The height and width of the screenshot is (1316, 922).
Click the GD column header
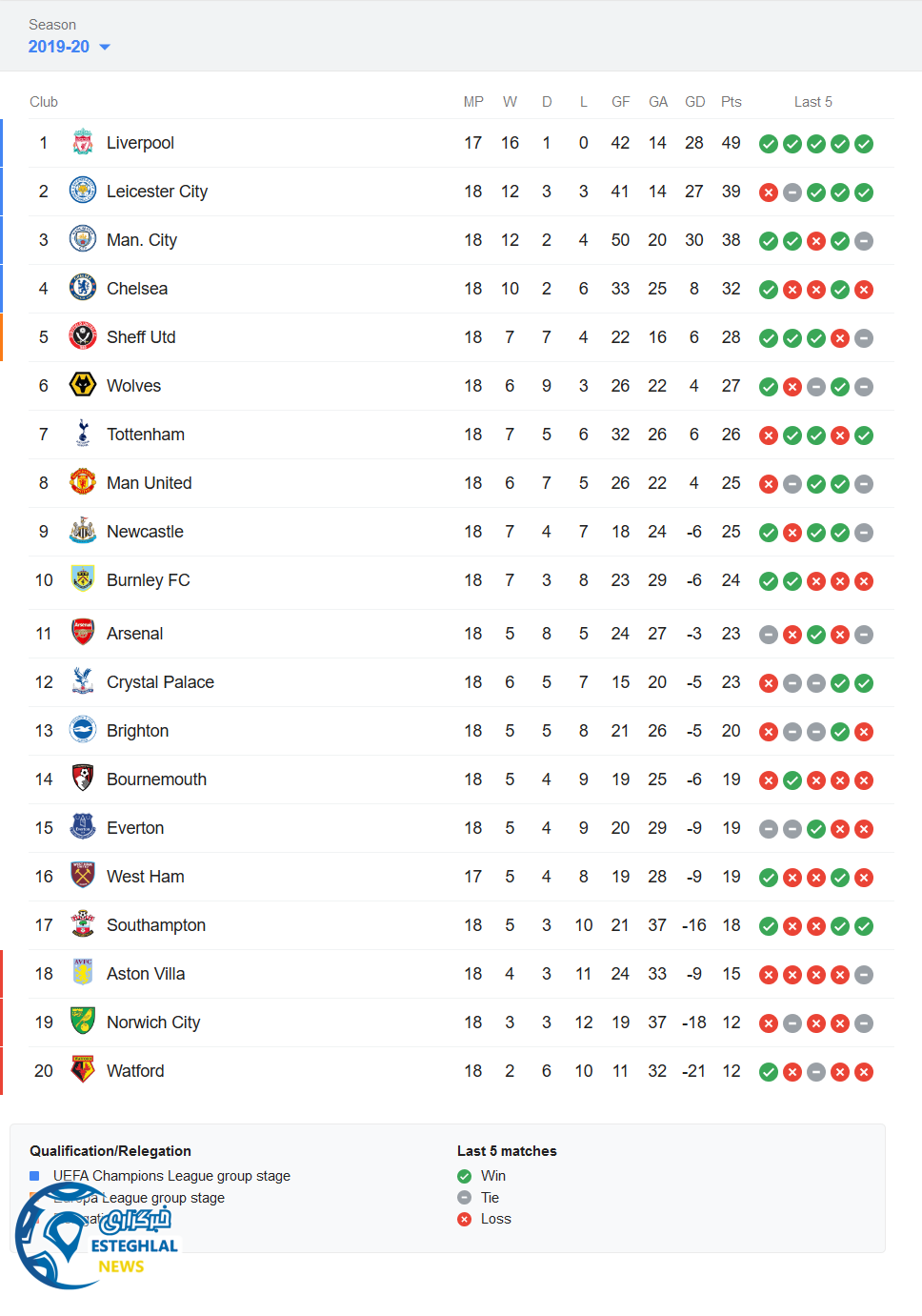coord(694,102)
